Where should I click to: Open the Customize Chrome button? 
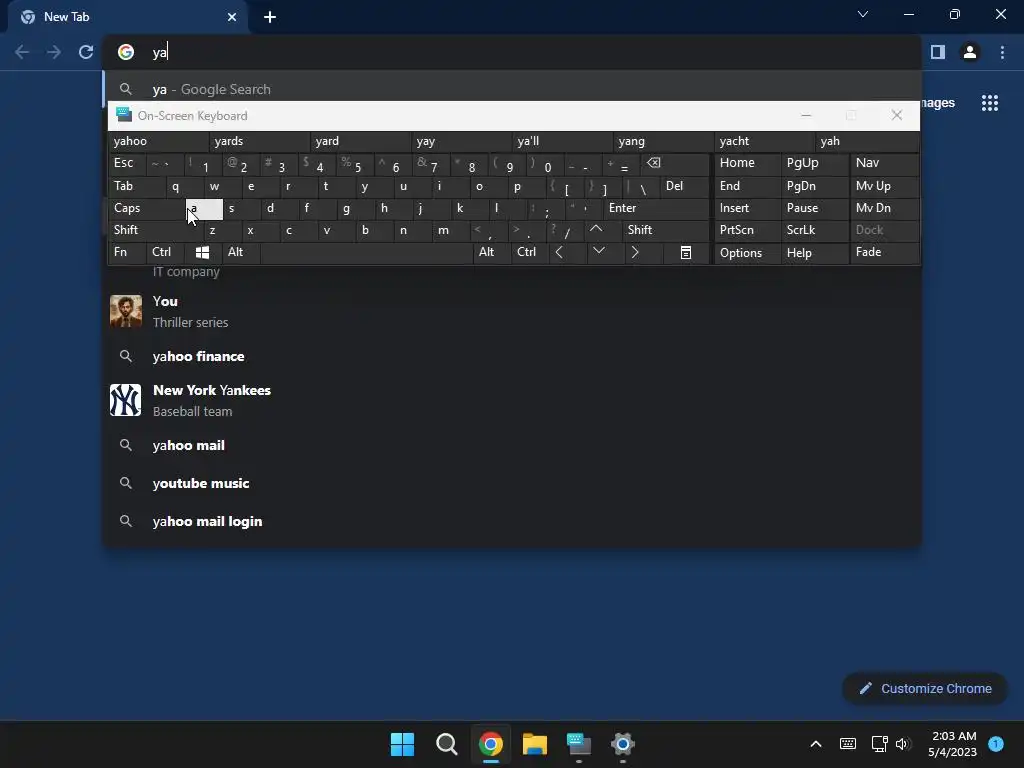[925, 688]
